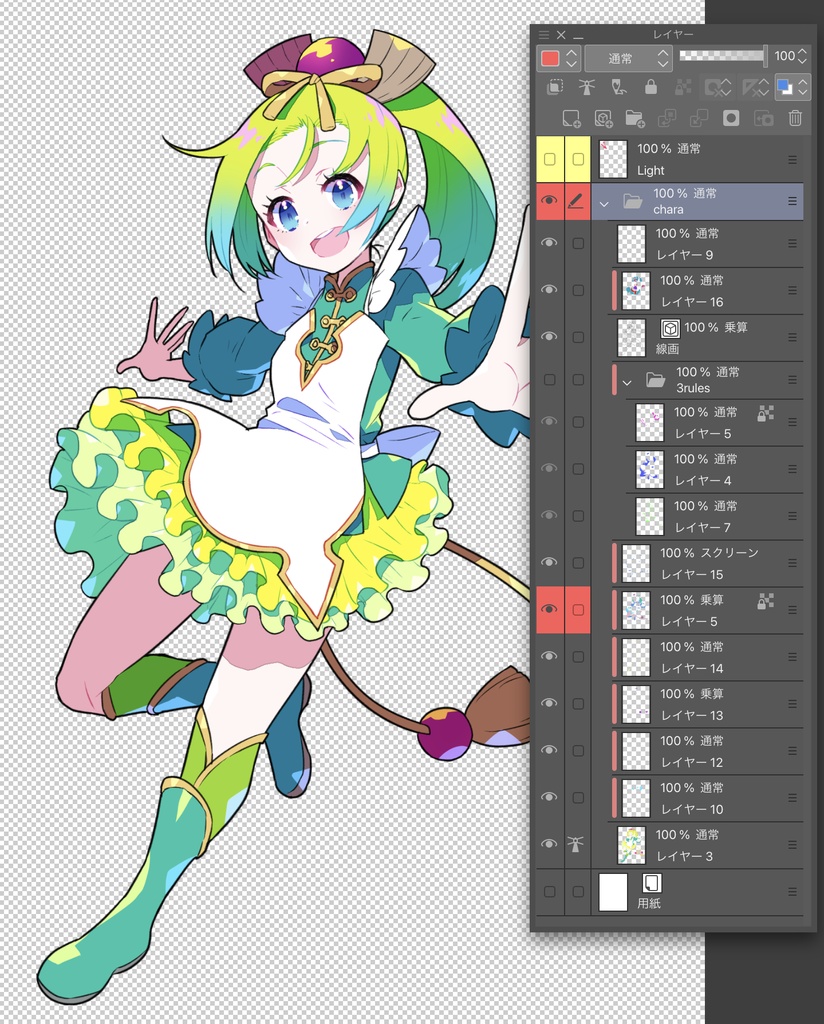Click the Create Layer Mask icon
Screen dimensions: 824x1024
731,118
